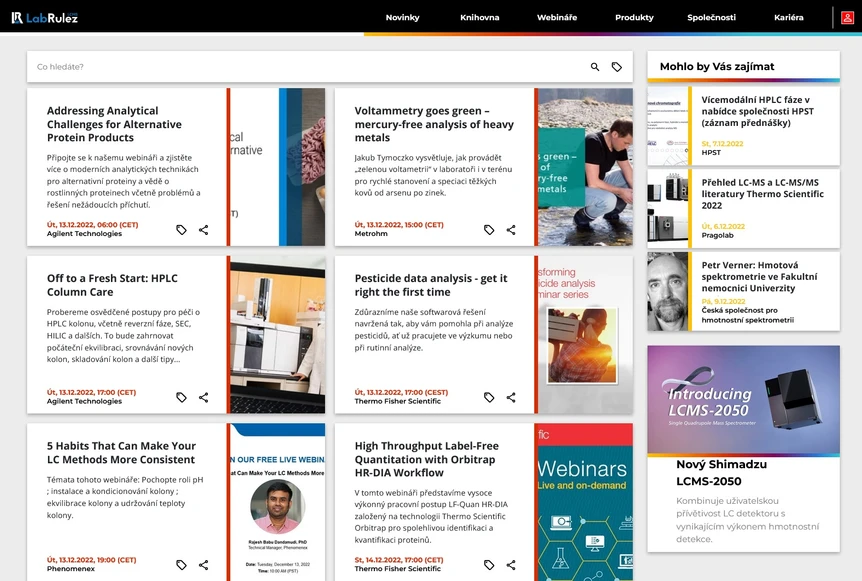Click the LC-MS instruments thumbnail for Pragolab

click(667, 208)
